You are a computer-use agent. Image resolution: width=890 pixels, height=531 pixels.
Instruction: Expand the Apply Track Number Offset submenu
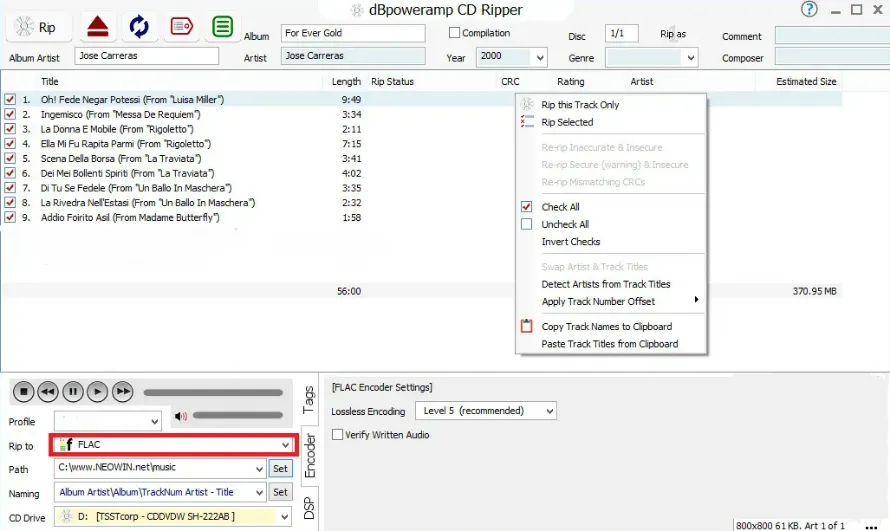(696, 300)
